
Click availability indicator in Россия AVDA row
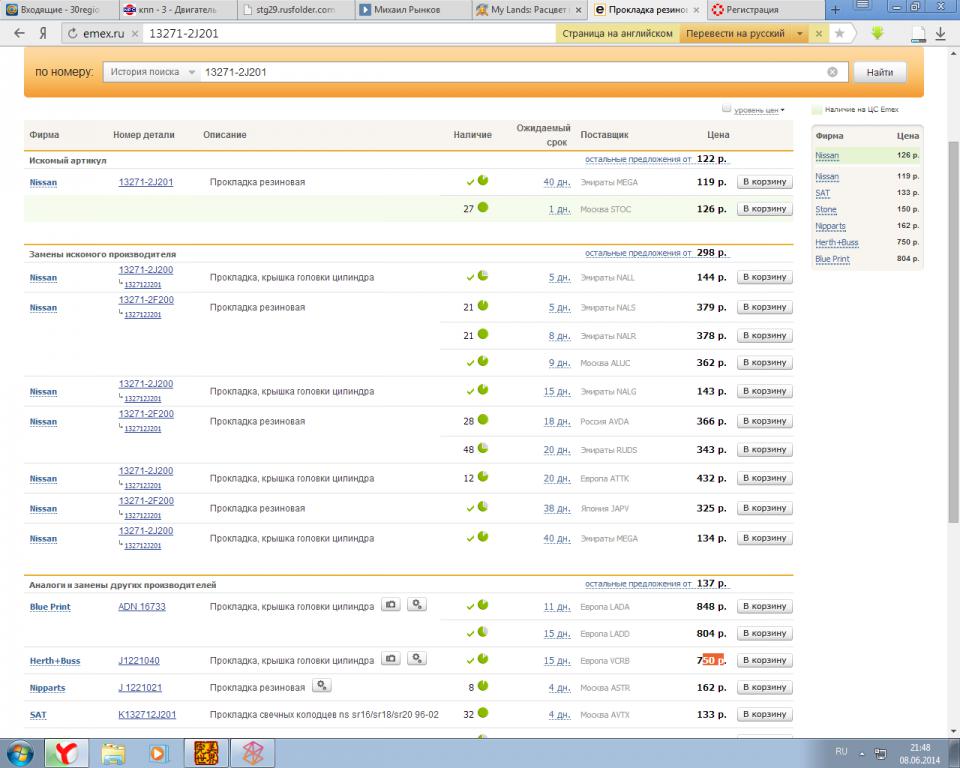click(483, 420)
